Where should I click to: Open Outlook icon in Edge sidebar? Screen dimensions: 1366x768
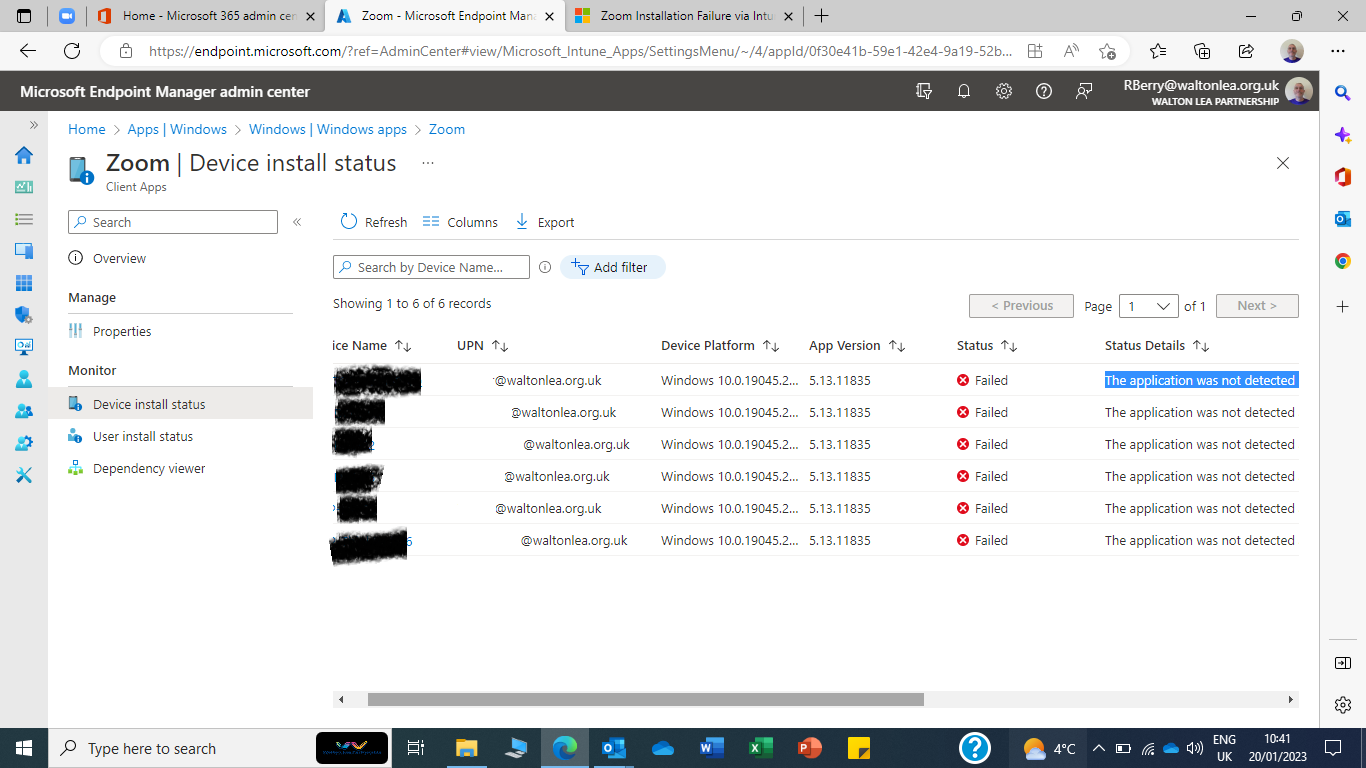(1343, 219)
